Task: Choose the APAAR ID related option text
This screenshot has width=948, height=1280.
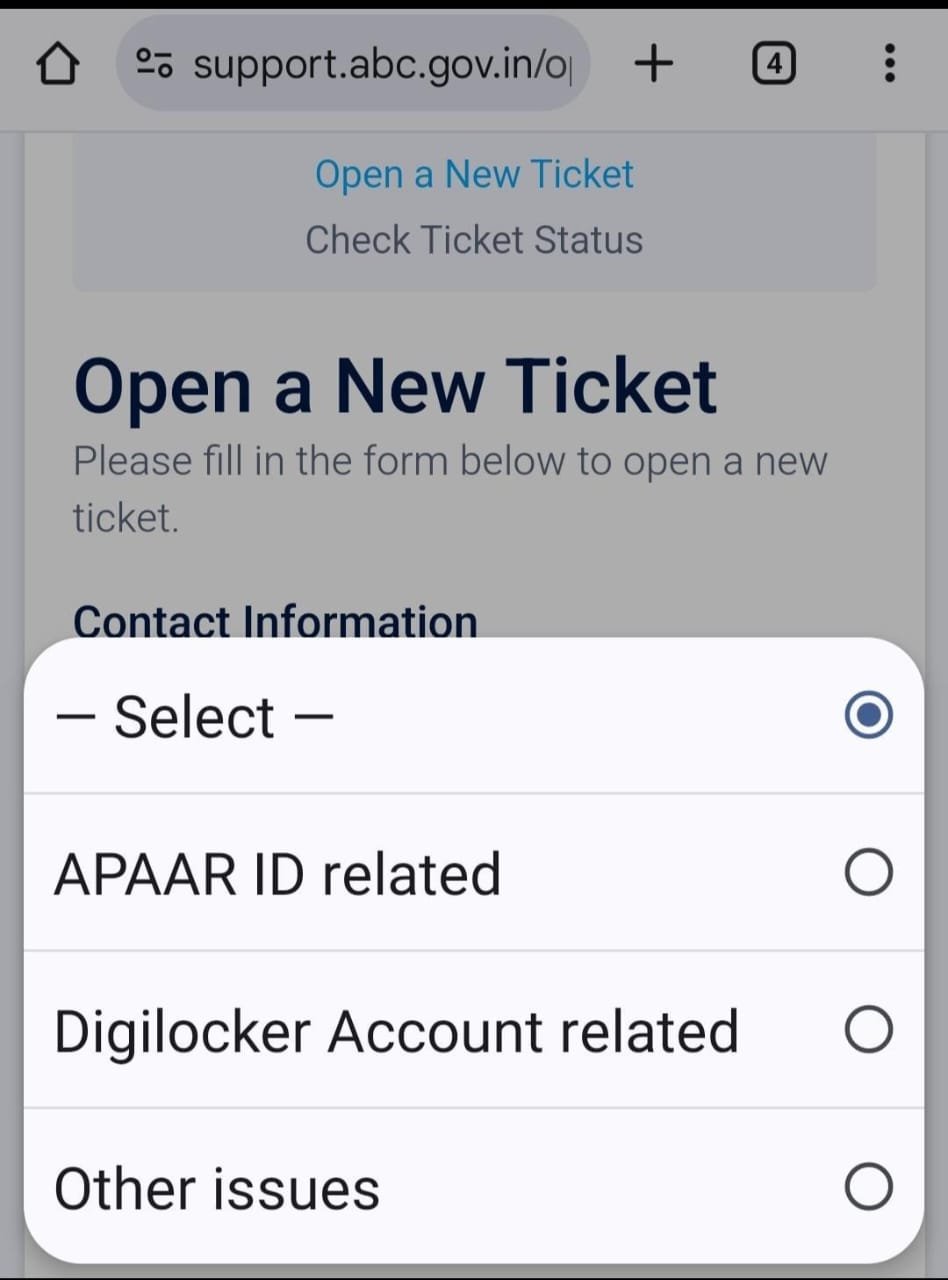Action: pyautogui.click(x=277, y=873)
